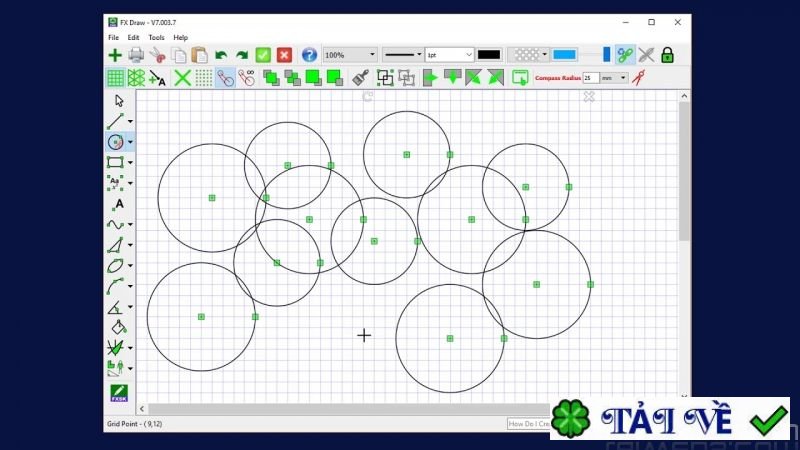This screenshot has width=800, height=450.
Task: Select the format paintbrush icon
Action: (360, 78)
